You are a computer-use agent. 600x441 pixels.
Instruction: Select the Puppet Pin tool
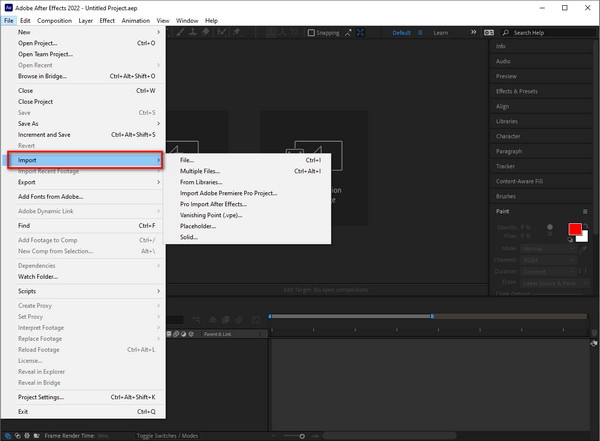point(236,33)
